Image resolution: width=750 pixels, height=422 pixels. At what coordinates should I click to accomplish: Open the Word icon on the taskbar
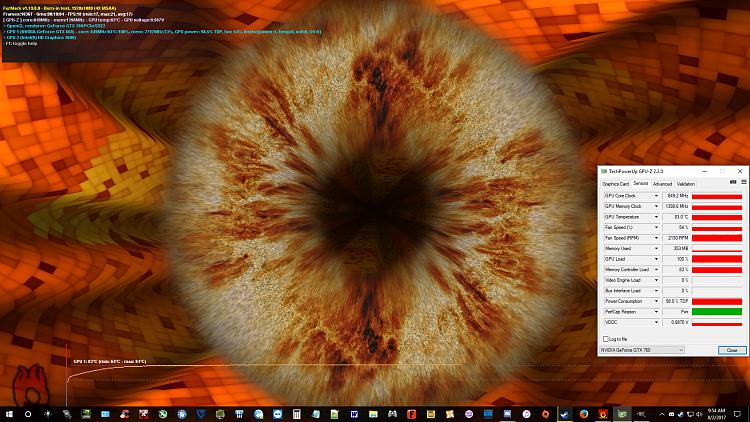click(x=354, y=414)
